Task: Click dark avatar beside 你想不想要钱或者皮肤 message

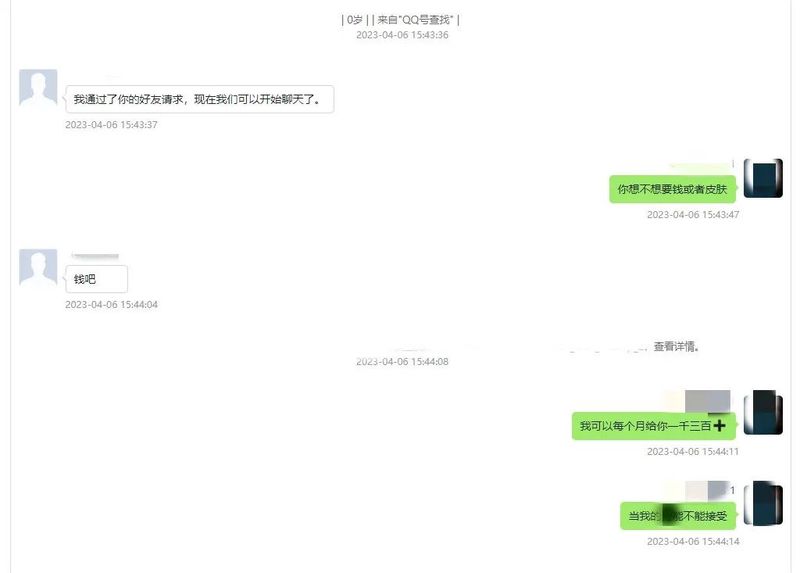Action: click(763, 178)
